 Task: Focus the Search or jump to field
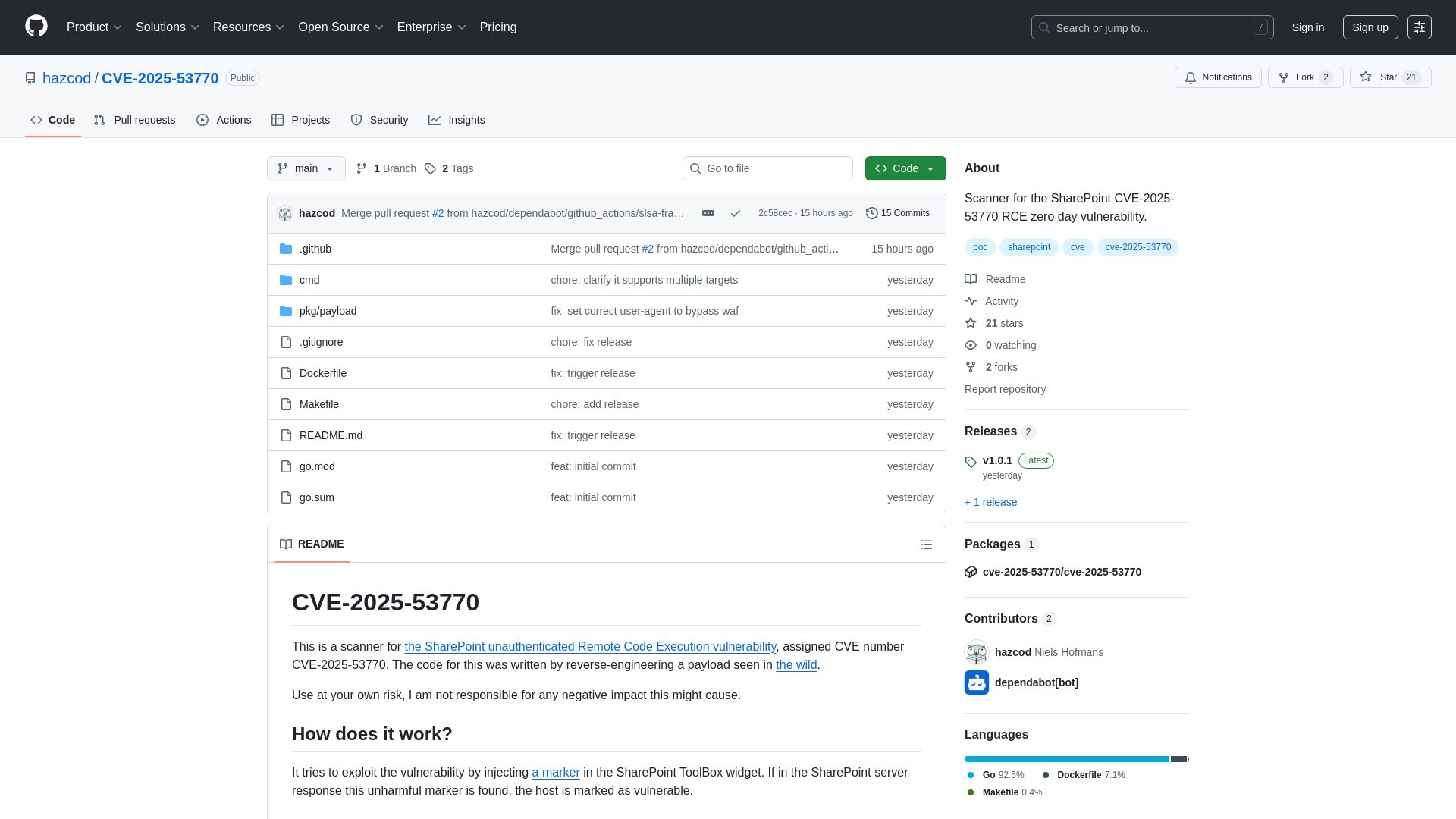(x=1152, y=27)
